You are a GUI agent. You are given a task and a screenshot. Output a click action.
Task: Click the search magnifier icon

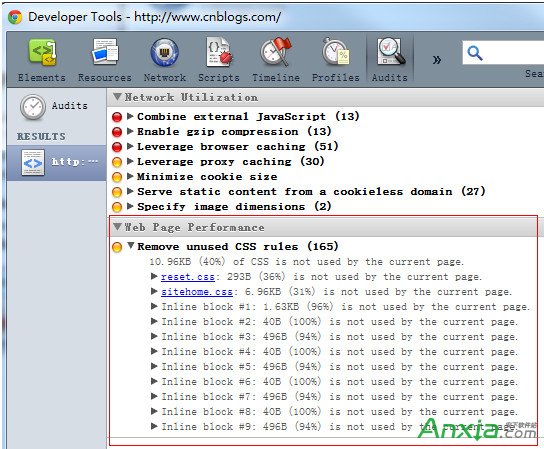point(475,53)
